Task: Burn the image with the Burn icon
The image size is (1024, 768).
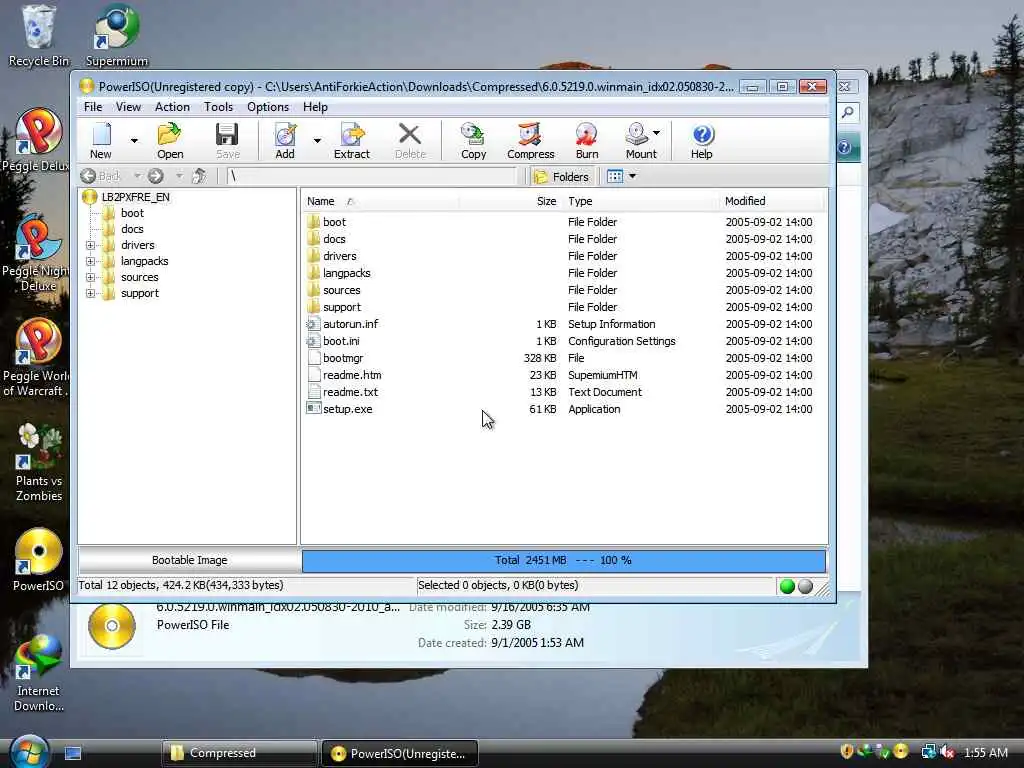Action: pos(586,140)
